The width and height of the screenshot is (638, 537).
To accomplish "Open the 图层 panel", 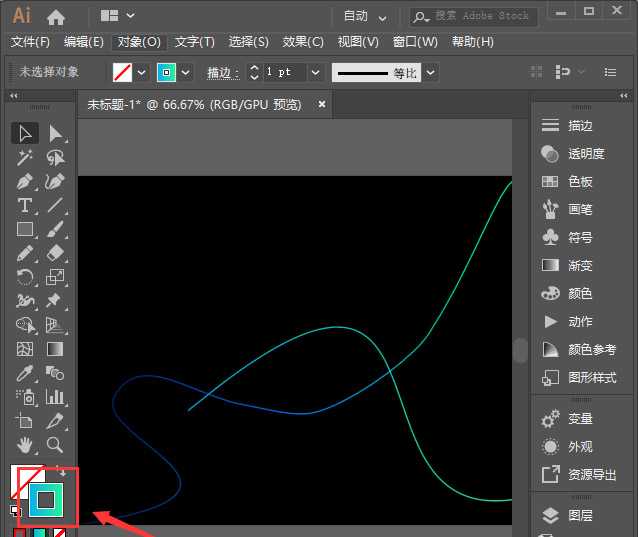I will [580, 516].
